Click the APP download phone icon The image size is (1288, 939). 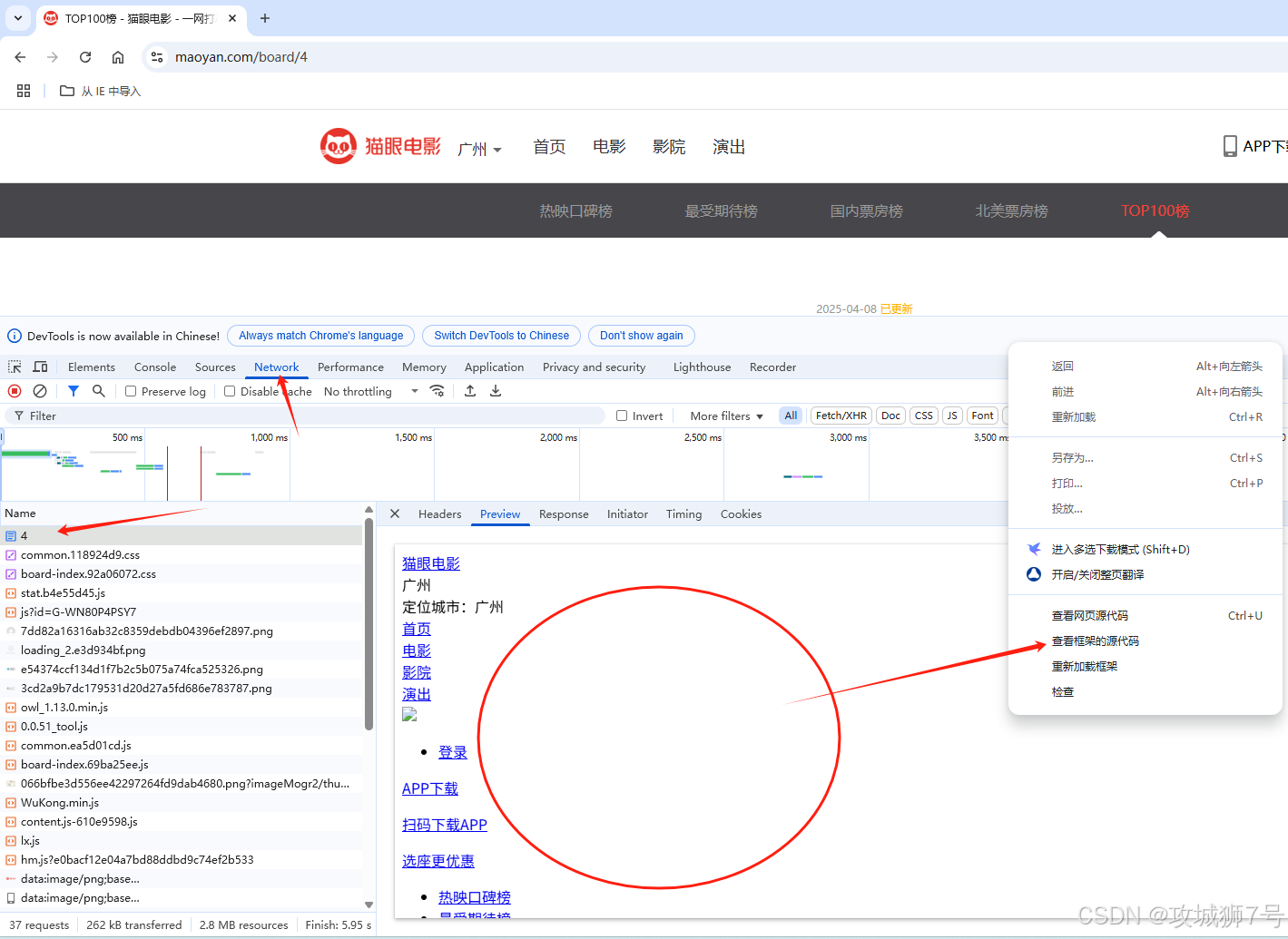tap(1230, 146)
